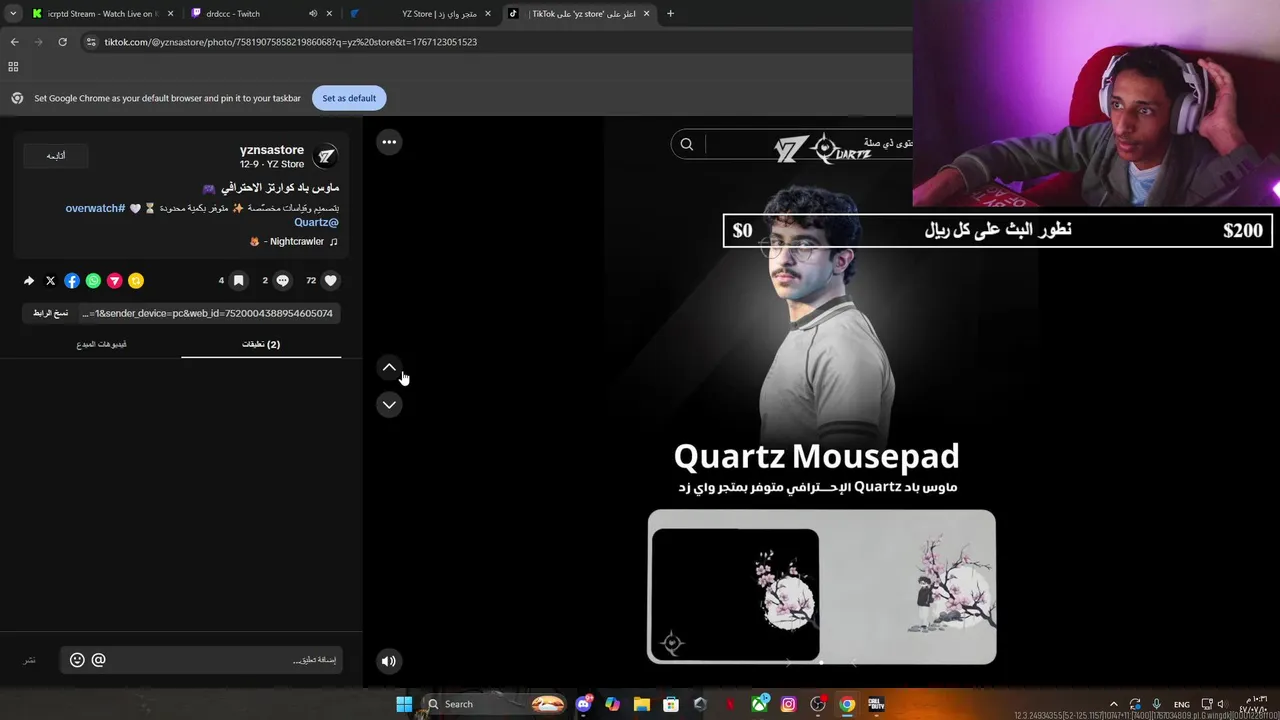
Task: Open File Explorer from the taskbar
Action: point(641,704)
